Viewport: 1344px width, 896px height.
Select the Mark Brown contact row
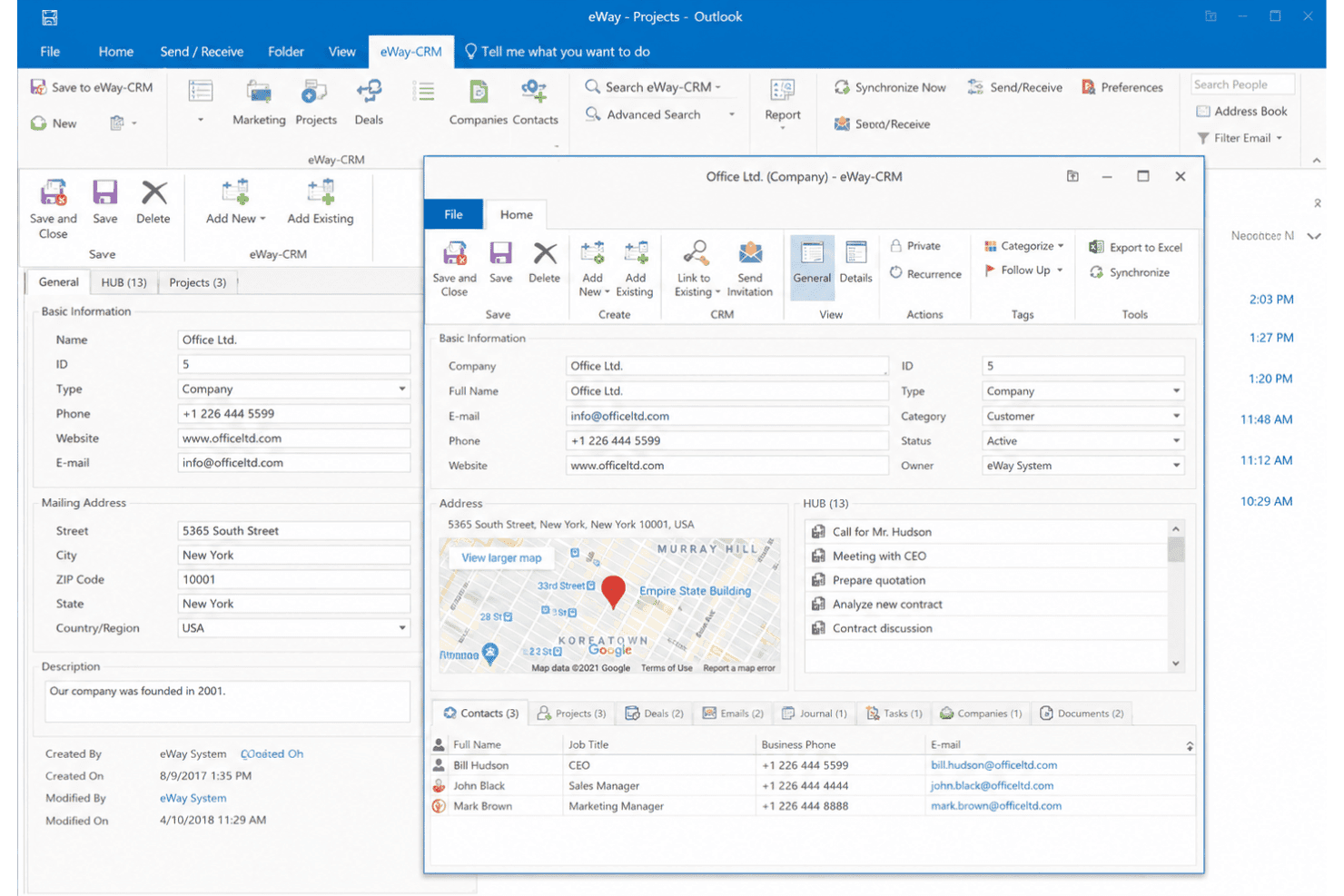point(813,806)
